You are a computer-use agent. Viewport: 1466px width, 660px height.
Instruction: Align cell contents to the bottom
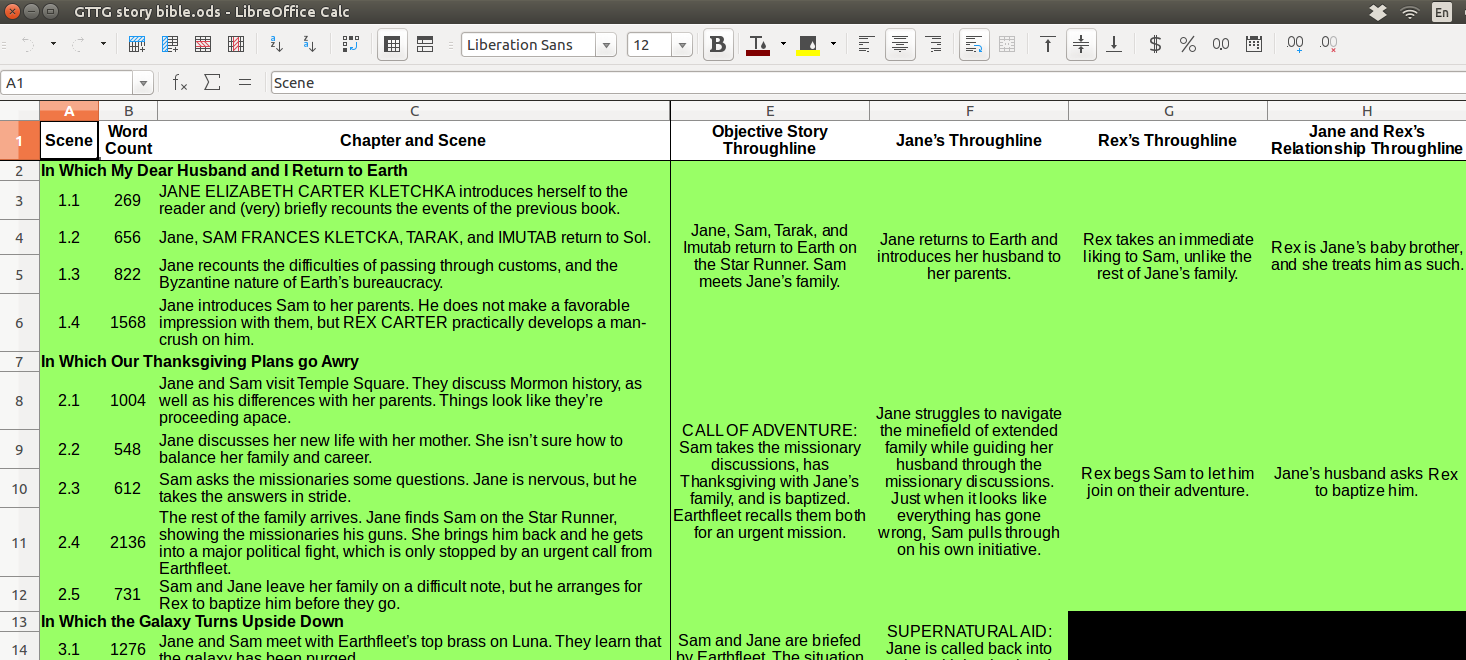click(x=1114, y=45)
